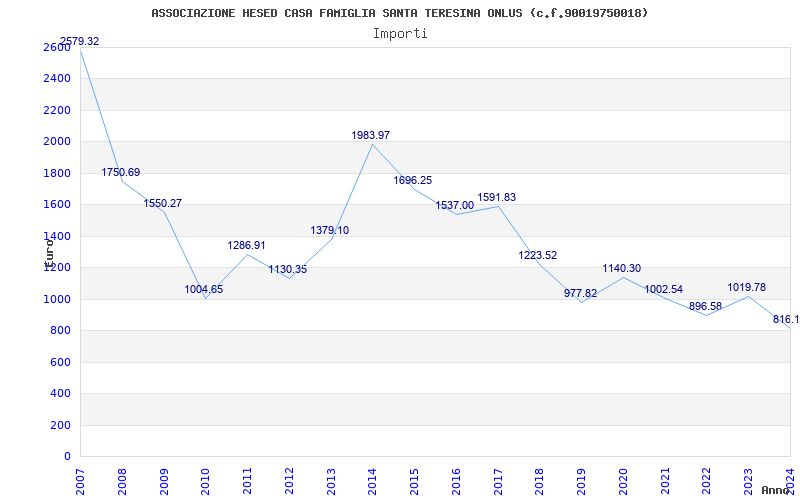800x500 pixels.
Task: Click the 2579.32 data label for 2007
Action: tap(80, 42)
